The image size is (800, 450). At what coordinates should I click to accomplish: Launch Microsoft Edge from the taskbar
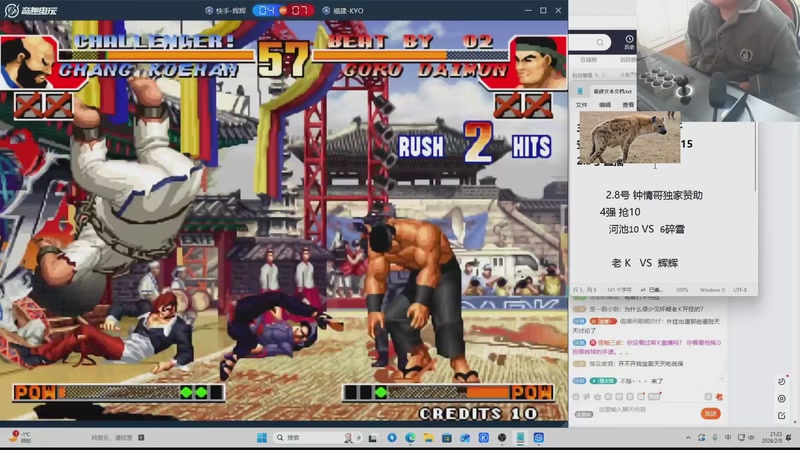[410, 438]
